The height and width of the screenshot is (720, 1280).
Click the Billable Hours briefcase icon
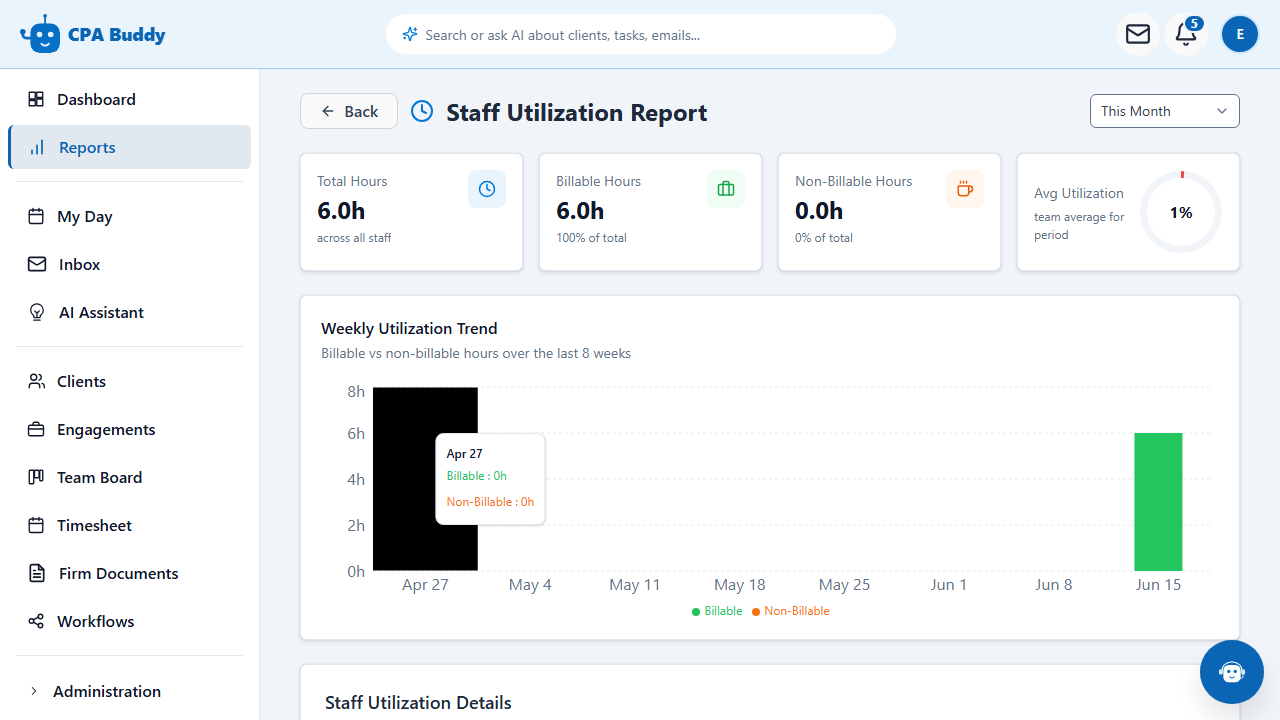click(x=726, y=189)
